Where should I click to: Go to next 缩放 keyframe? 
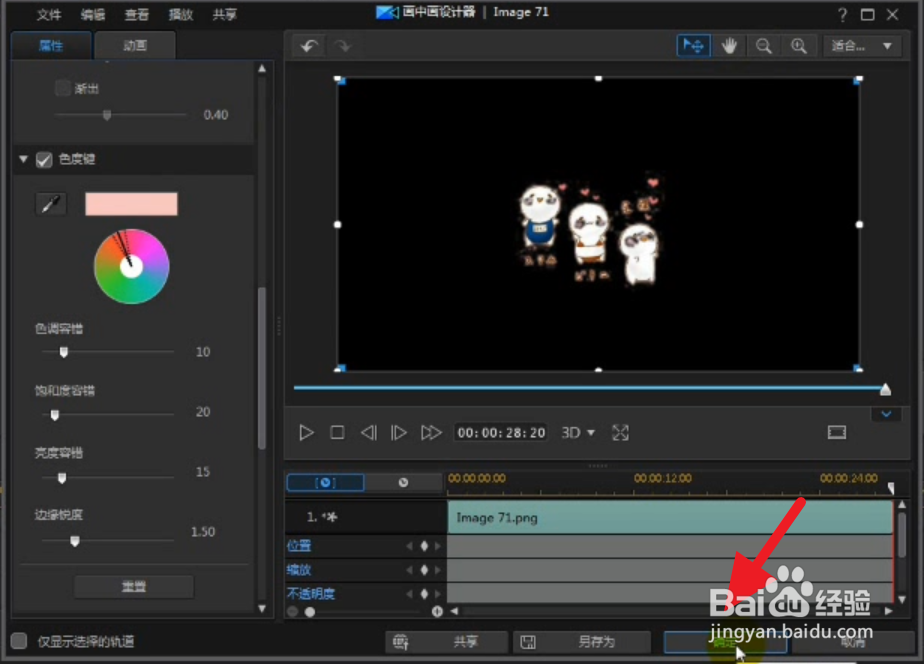click(438, 570)
